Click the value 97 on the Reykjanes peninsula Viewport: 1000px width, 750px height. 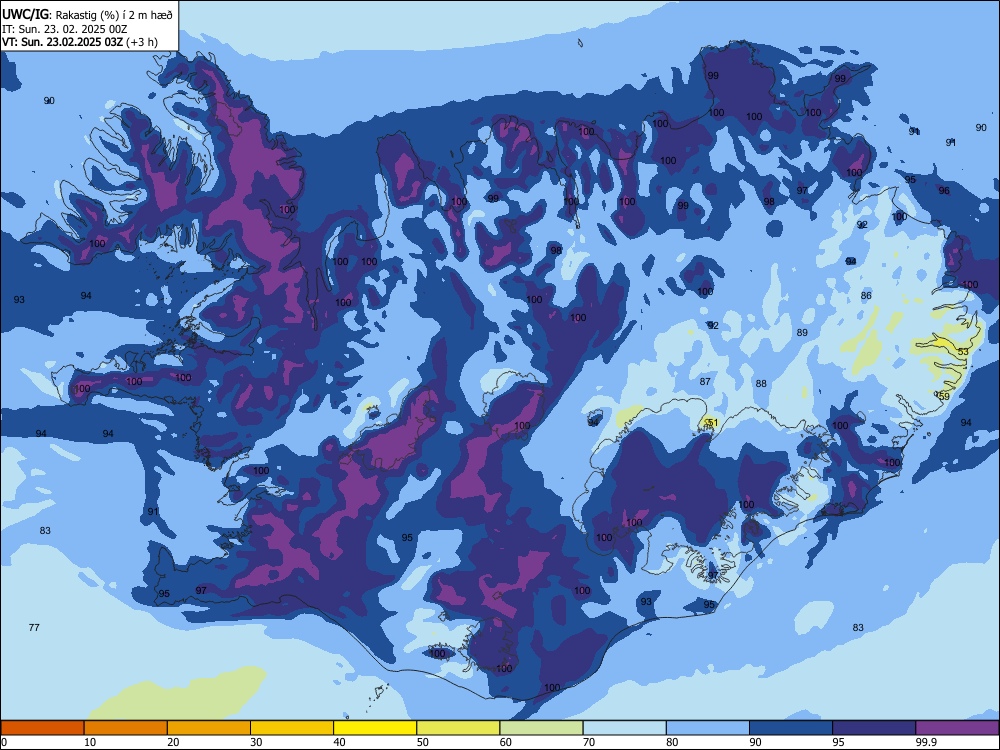201,591
